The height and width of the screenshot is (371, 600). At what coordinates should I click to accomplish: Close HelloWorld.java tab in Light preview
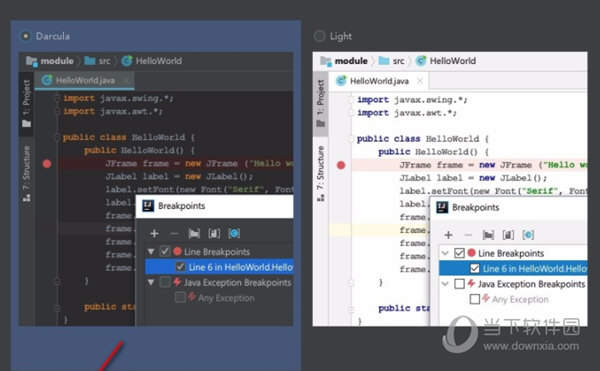pos(420,81)
